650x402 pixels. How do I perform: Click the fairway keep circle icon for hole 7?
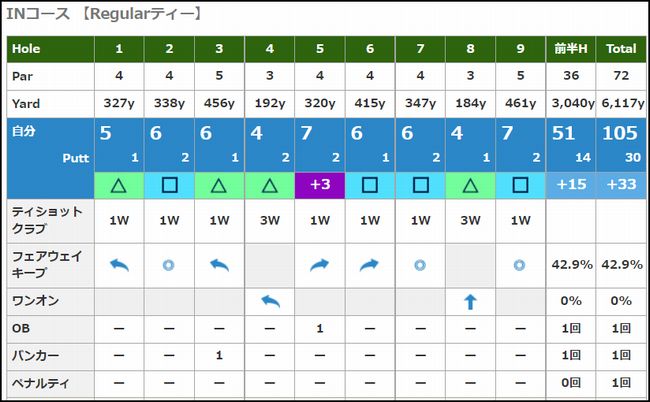point(420,265)
